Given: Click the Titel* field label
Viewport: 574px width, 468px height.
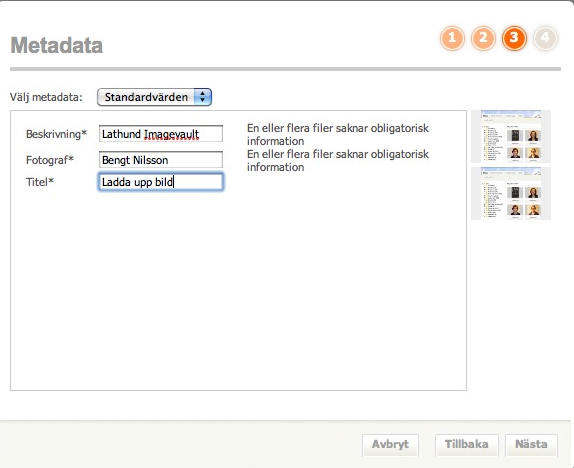Looking at the screenshot, I should pyautogui.click(x=40, y=182).
